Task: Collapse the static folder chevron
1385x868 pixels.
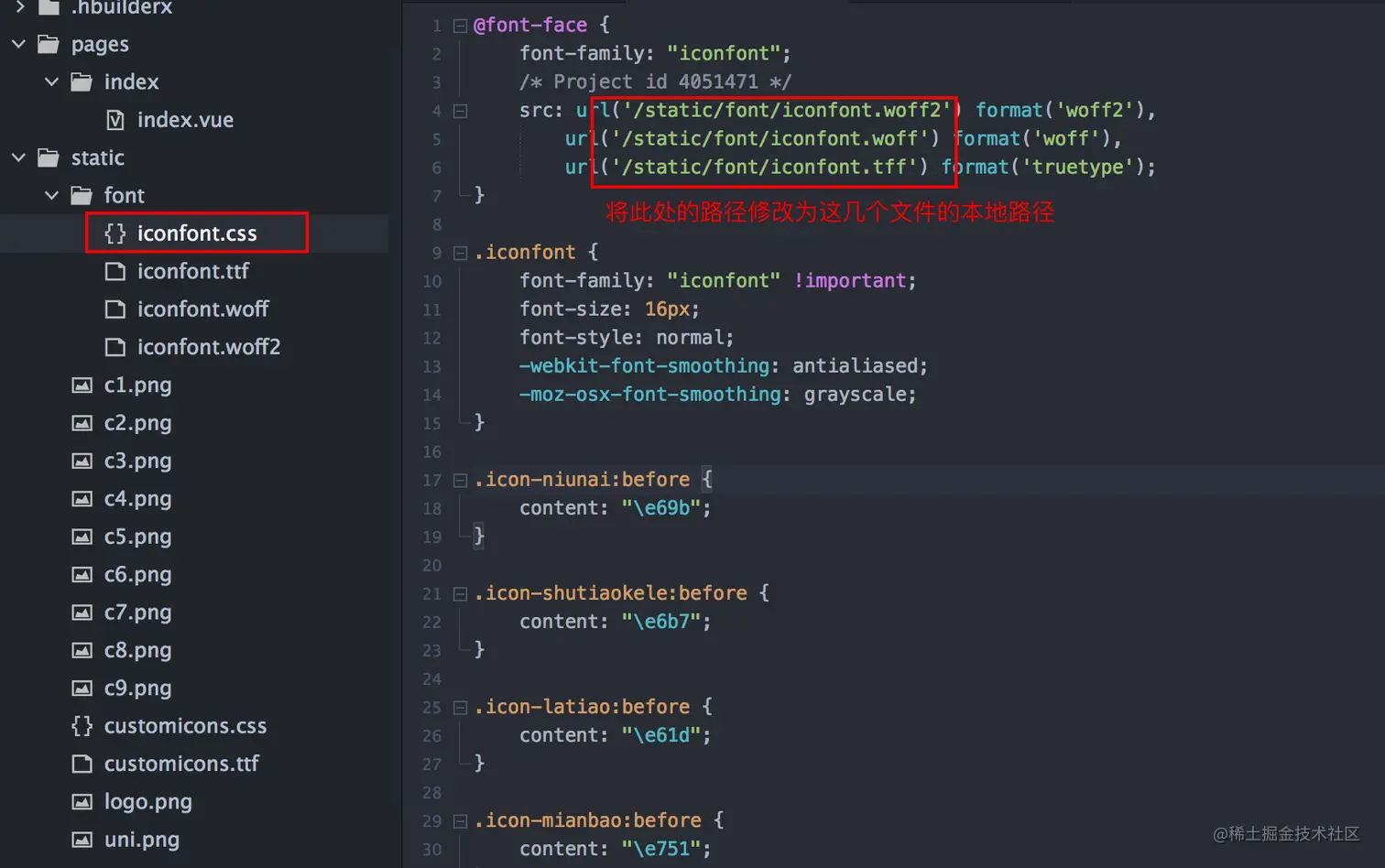Action: (x=19, y=157)
